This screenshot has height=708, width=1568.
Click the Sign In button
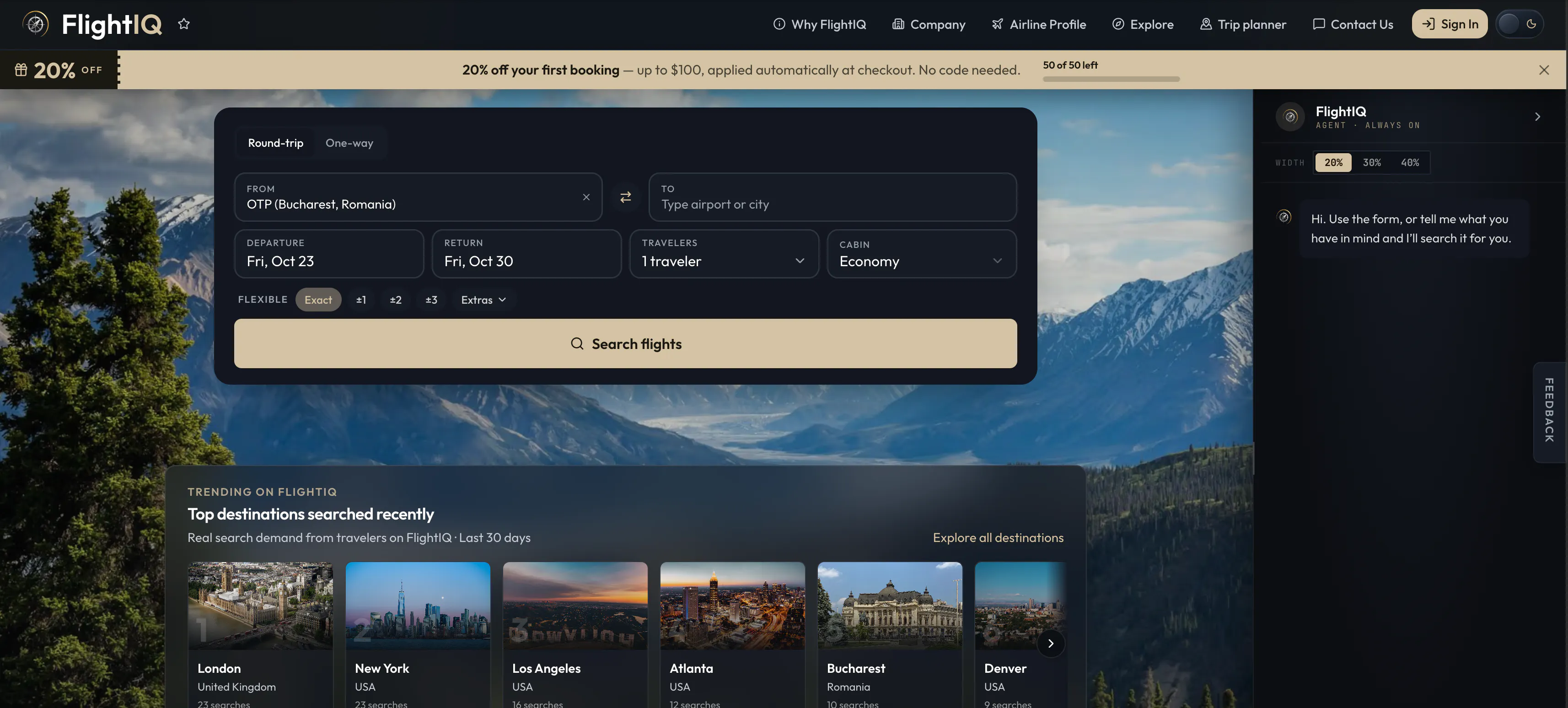coord(1450,24)
